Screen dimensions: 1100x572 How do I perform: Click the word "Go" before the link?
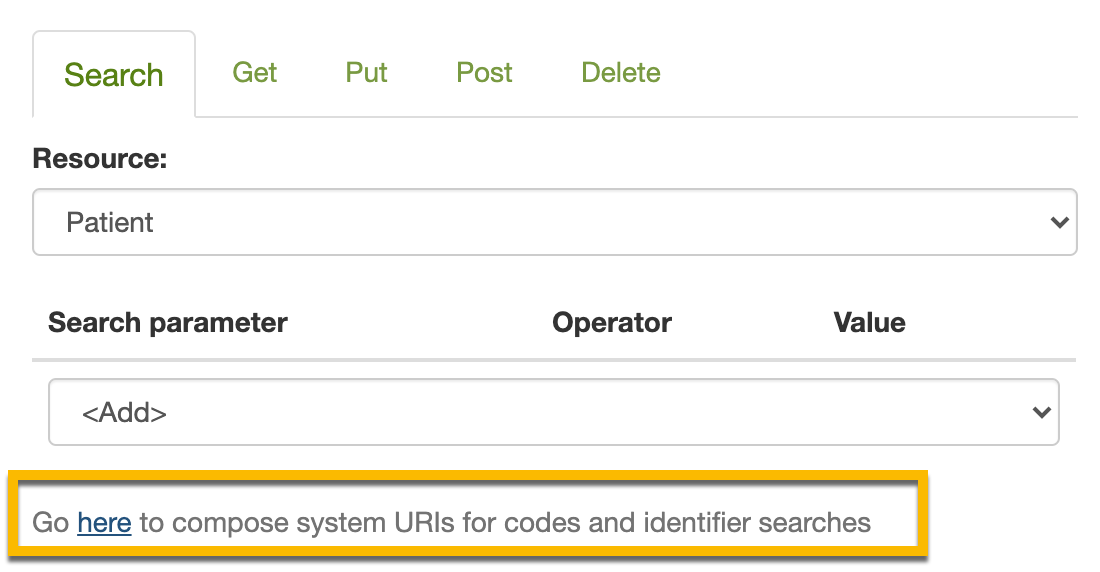tap(51, 523)
